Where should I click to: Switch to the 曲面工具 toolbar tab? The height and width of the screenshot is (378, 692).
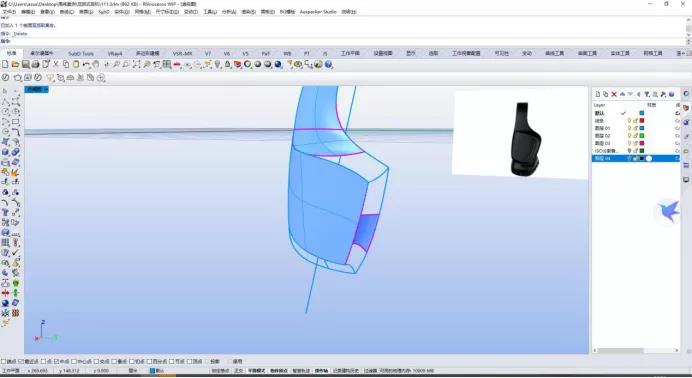pyautogui.click(x=587, y=53)
